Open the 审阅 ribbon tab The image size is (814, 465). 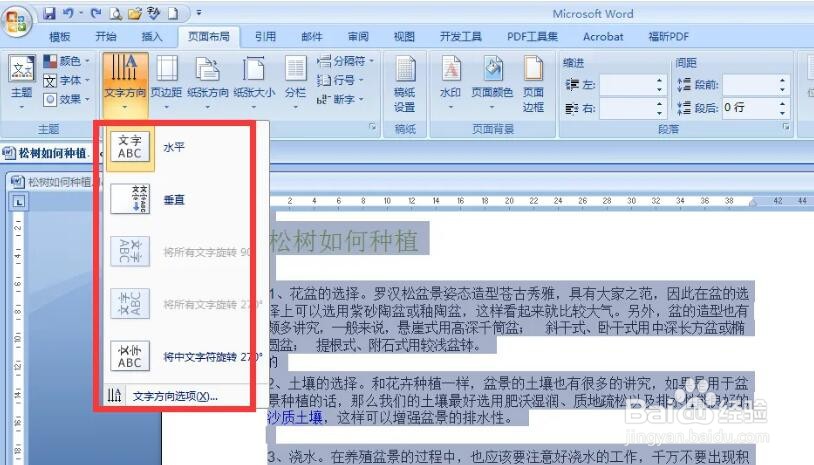[x=358, y=36]
